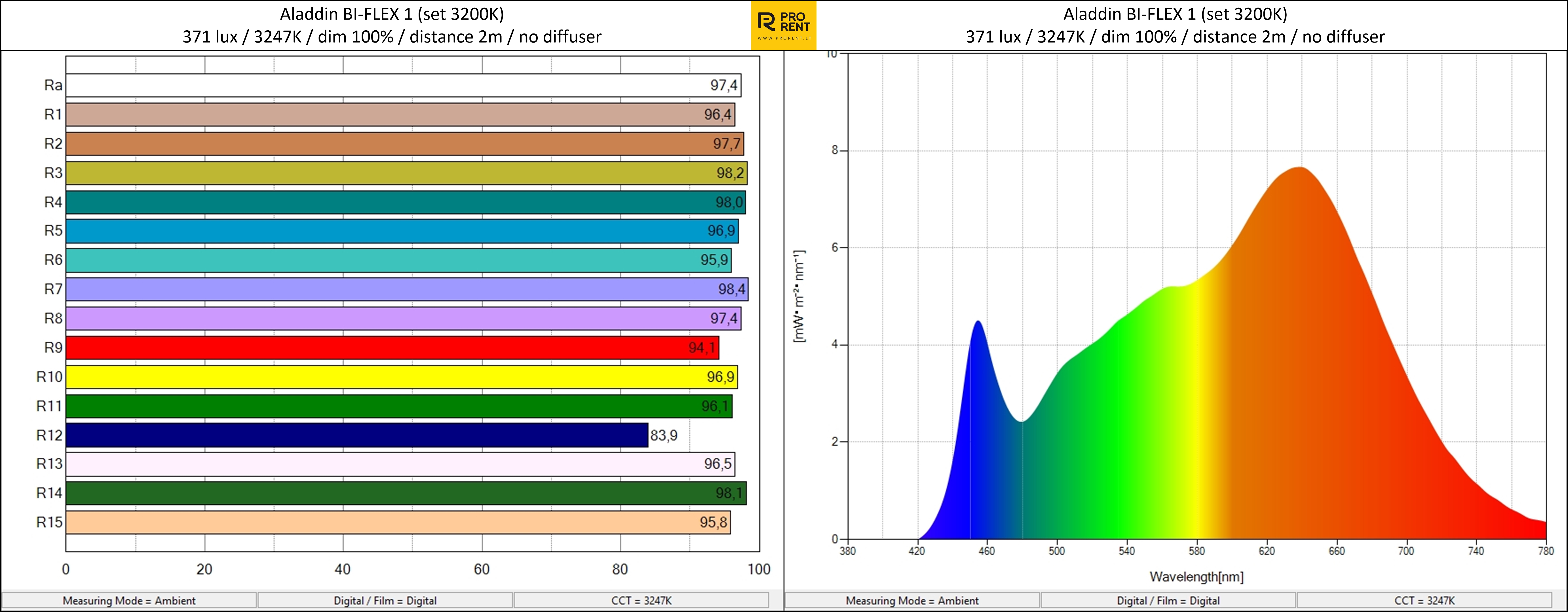The width and height of the screenshot is (1568, 612).
Task: Click the spectrum dip near 480nm
Action: [x=1022, y=421]
